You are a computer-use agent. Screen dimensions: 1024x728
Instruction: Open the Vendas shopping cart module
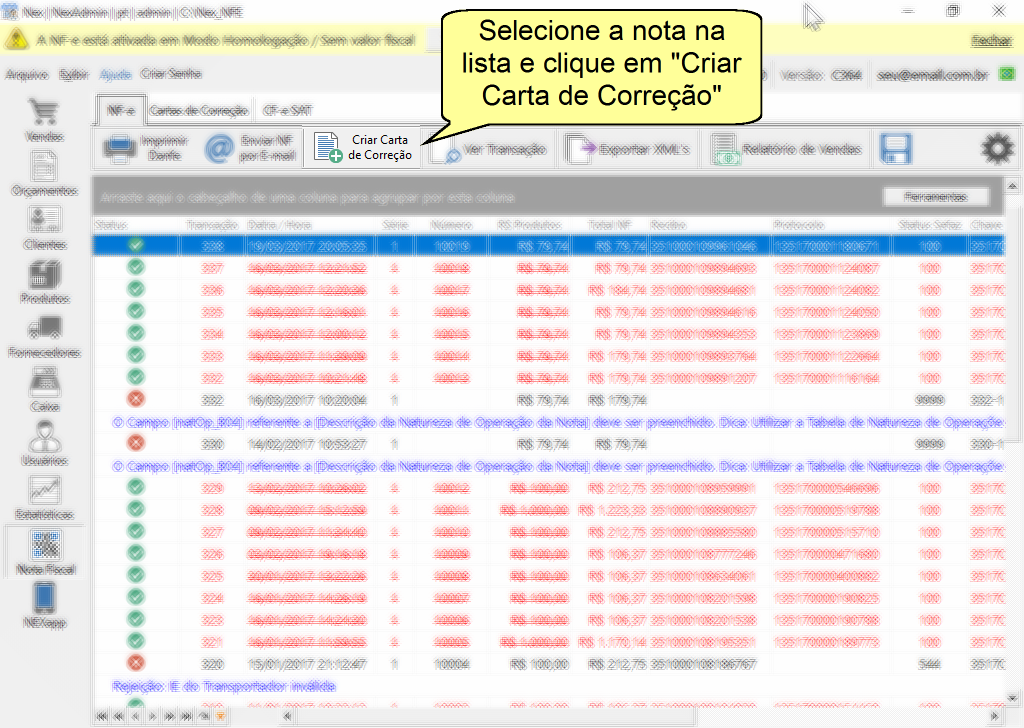[x=44, y=119]
